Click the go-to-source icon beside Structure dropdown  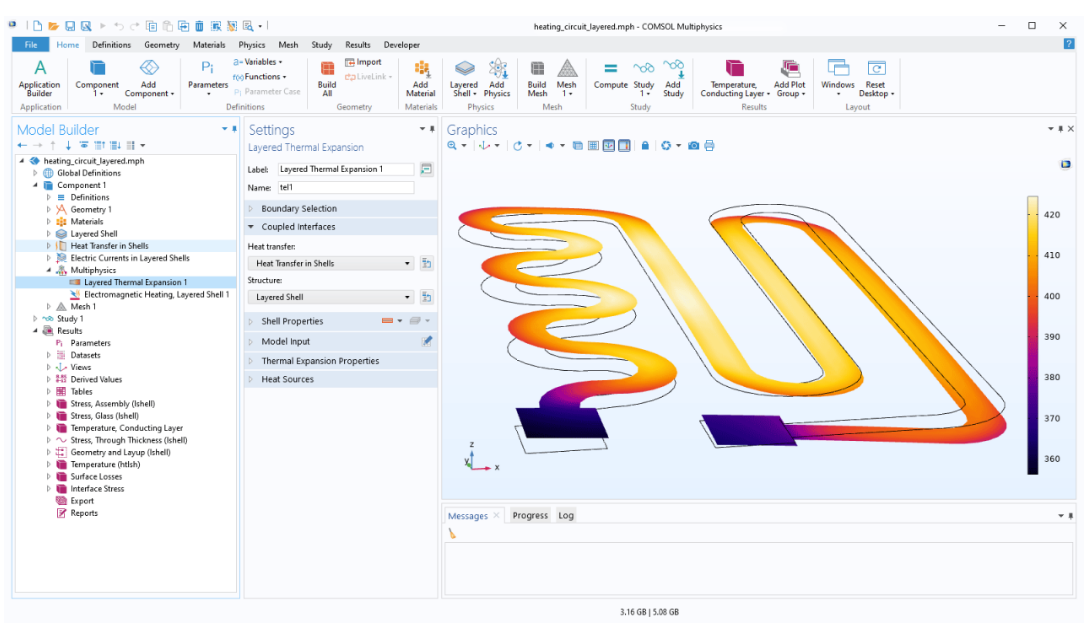coord(427,297)
